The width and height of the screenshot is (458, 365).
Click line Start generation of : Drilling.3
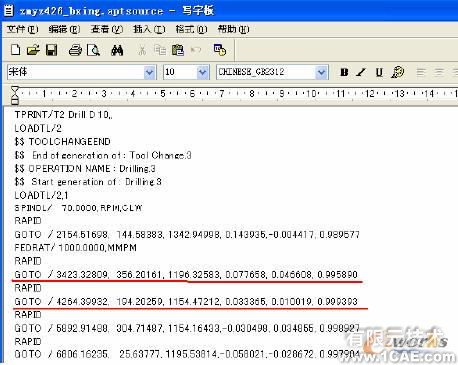[88, 182]
